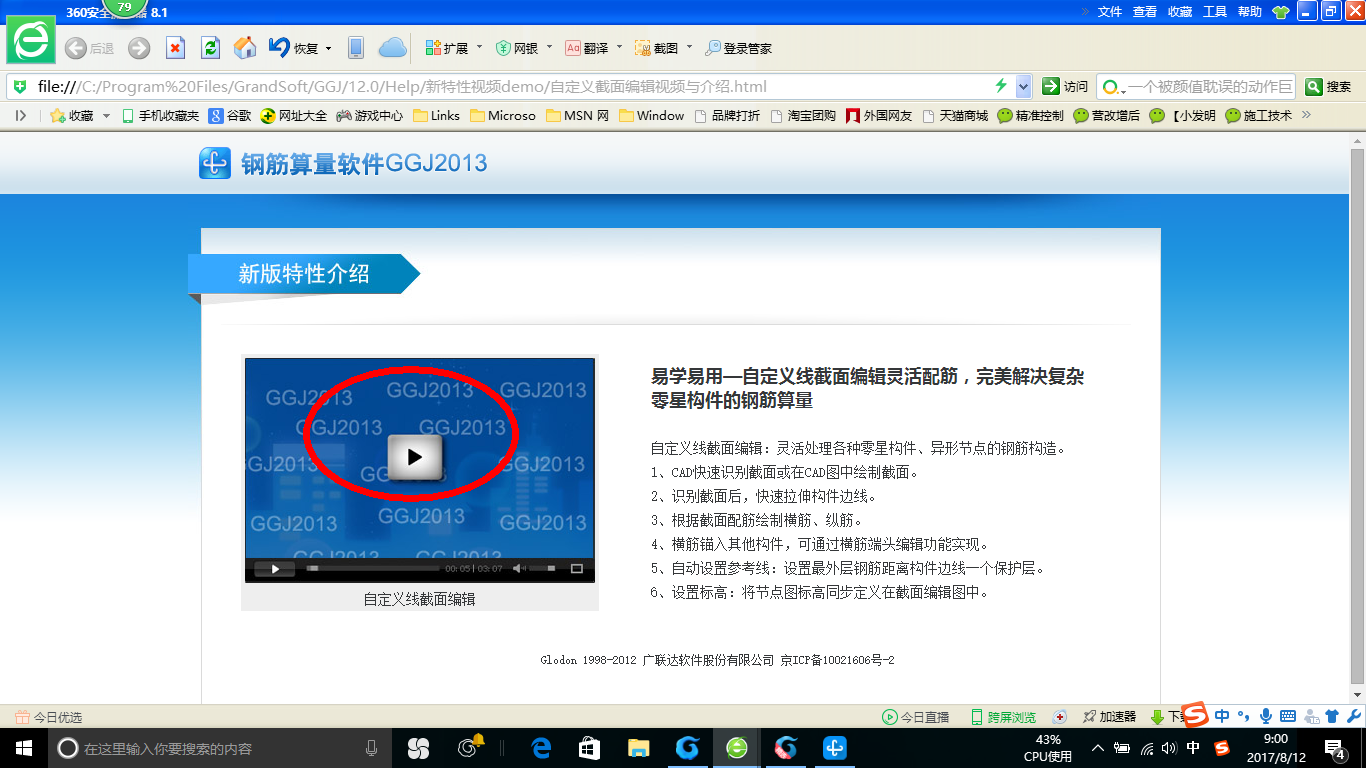1366x768 pixels.
Task: Mute the video speaker icon
Action: coord(519,569)
